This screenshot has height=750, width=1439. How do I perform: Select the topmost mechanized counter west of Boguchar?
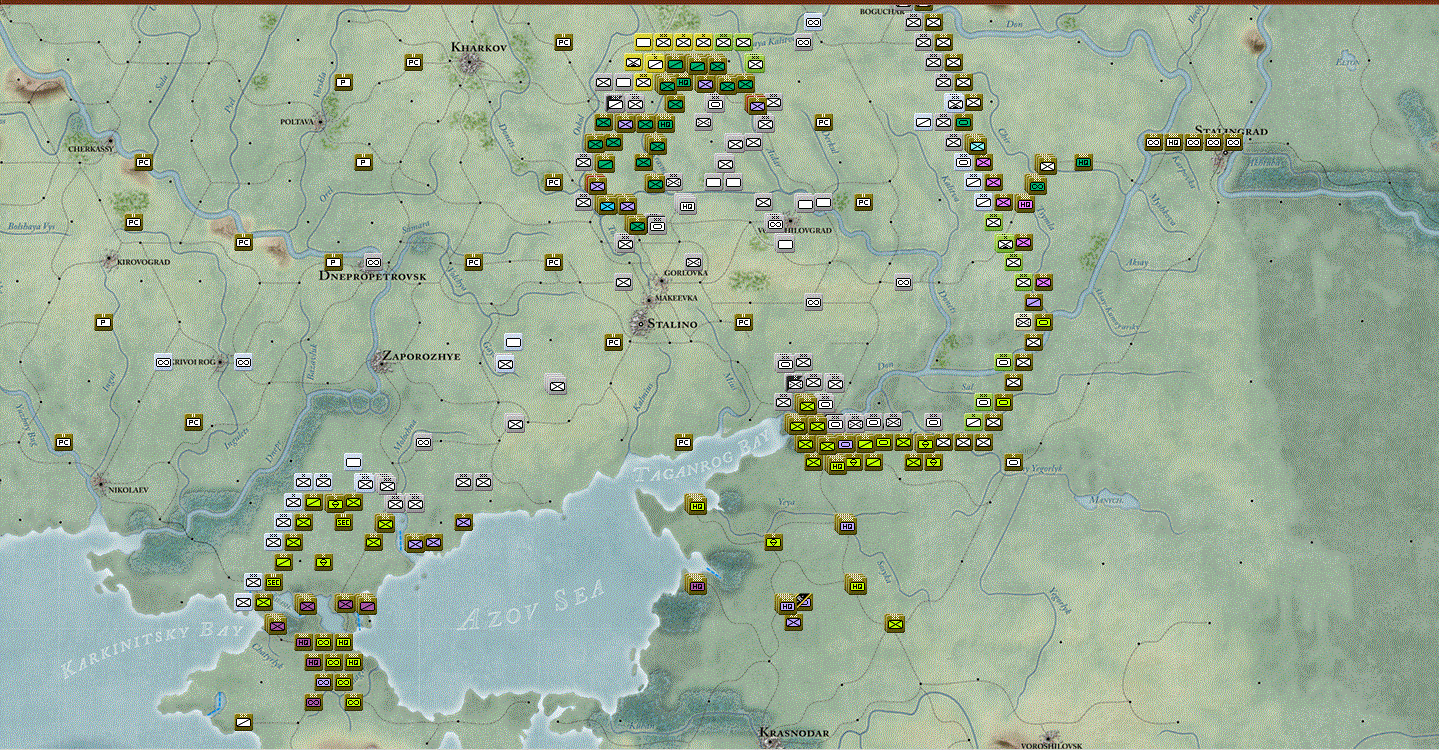[813, 22]
